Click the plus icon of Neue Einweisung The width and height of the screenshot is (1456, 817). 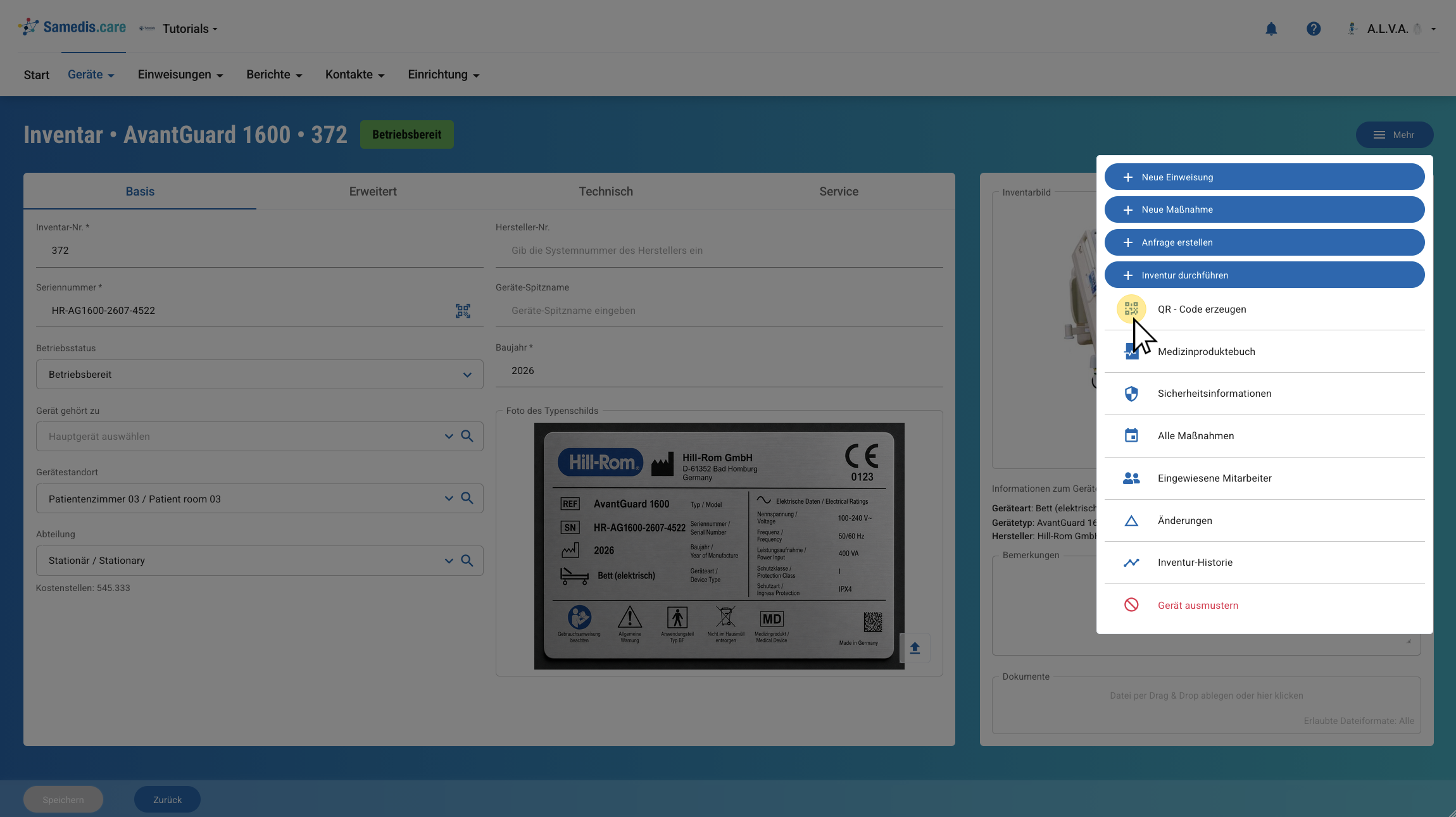1127,177
